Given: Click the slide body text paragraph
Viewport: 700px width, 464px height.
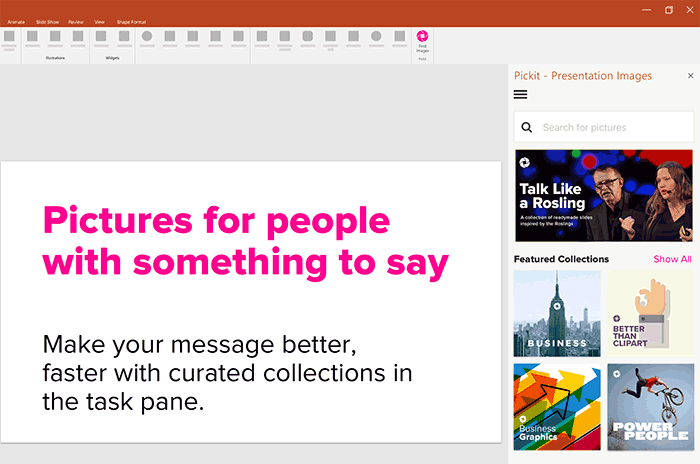Looking at the screenshot, I should click(227, 373).
